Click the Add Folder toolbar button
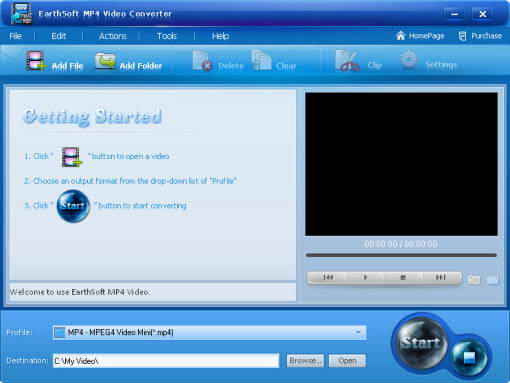510x383 pixels. tap(128, 62)
